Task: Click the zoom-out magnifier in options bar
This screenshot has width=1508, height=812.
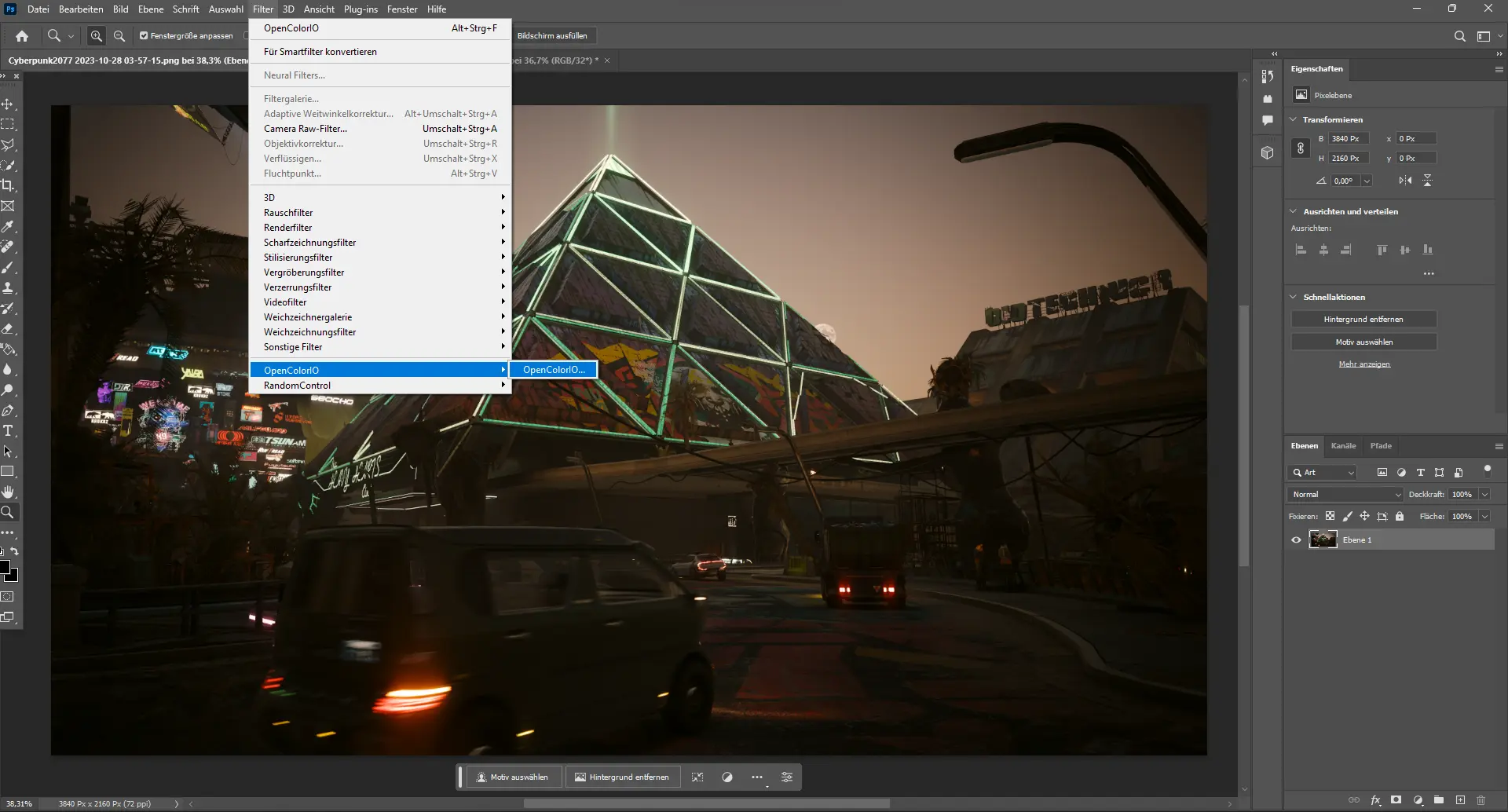Action: pyautogui.click(x=119, y=35)
